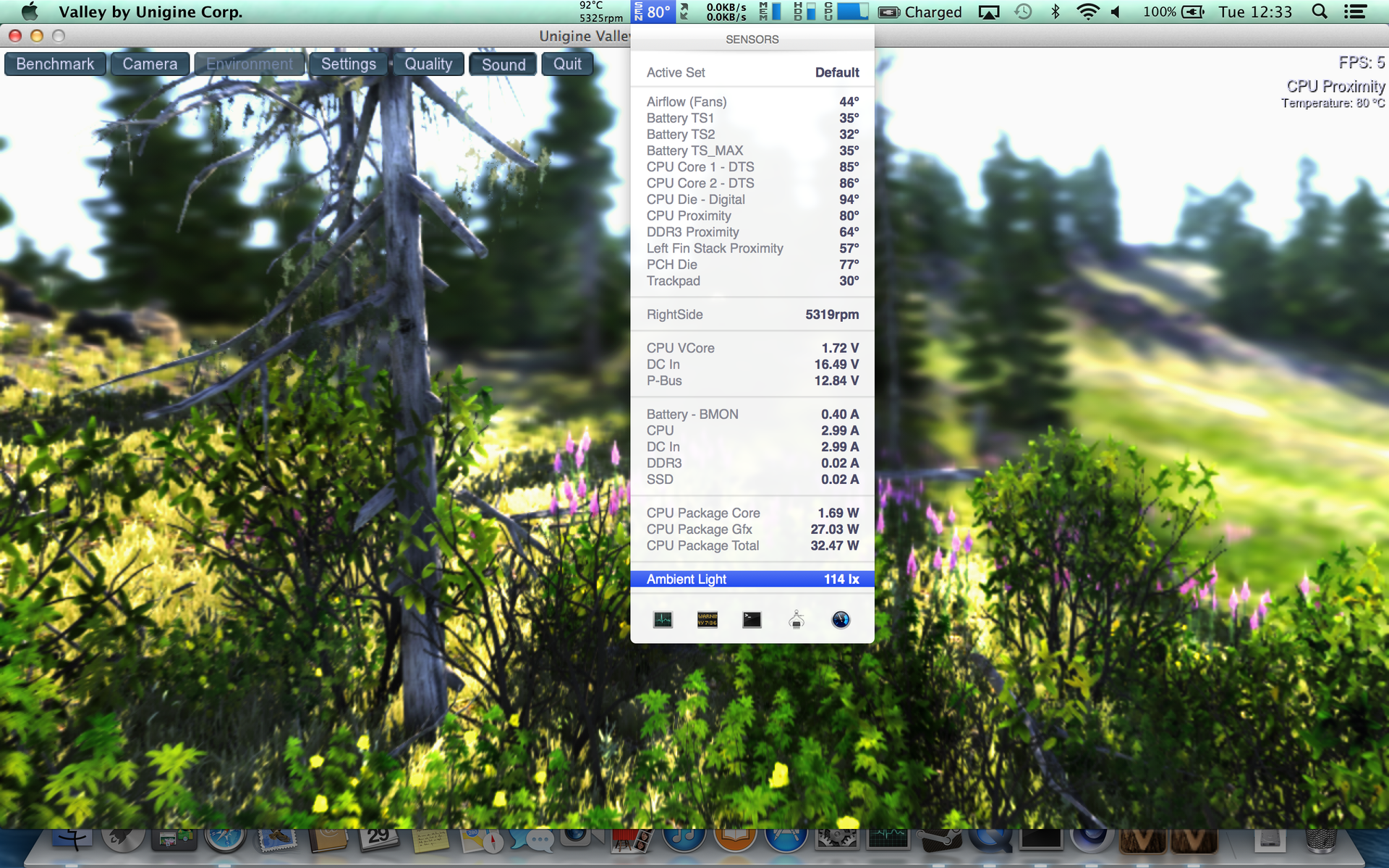Select the Battery TS2 row
This screenshot has width=1389, height=868.
(x=752, y=135)
